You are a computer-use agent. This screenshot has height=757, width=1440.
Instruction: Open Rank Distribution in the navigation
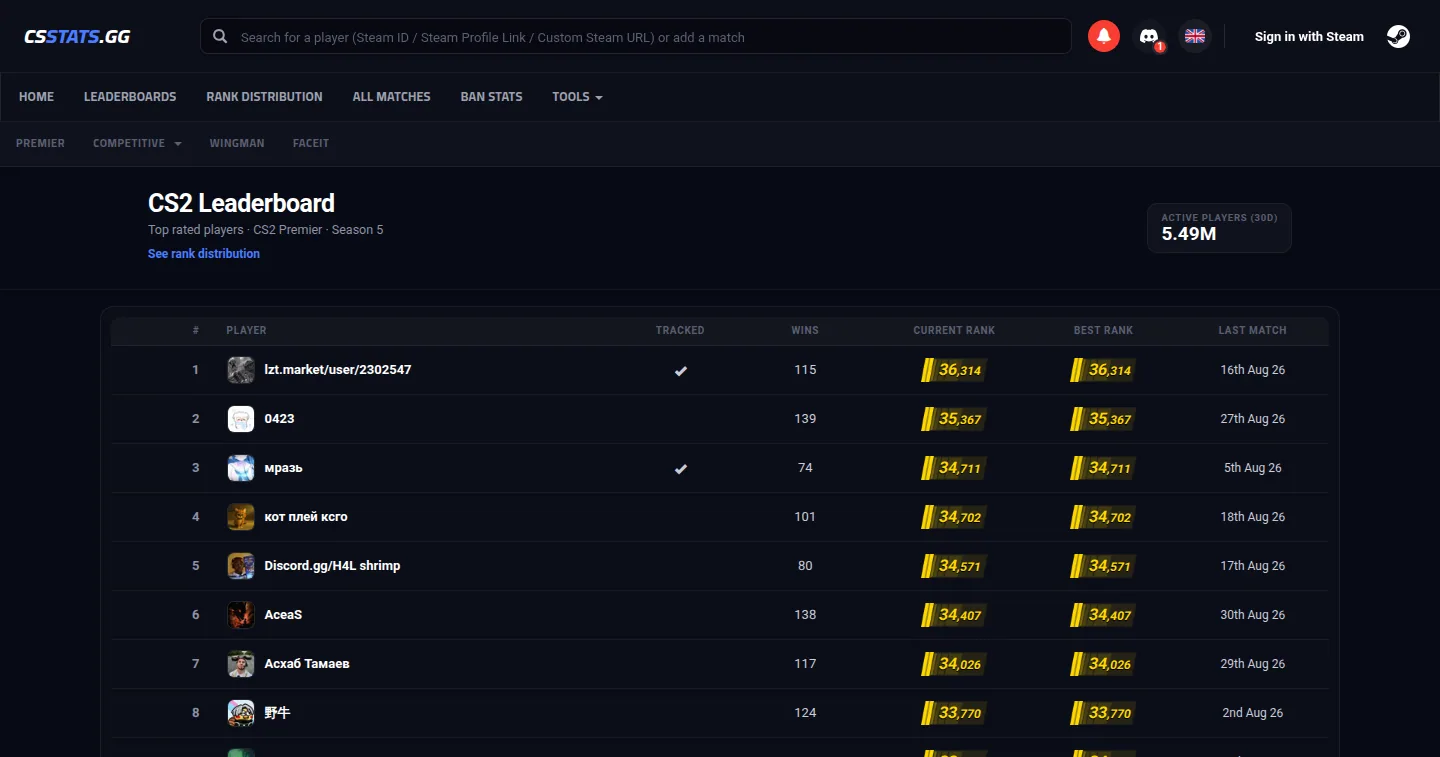pyautogui.click(x=264, y=97)
